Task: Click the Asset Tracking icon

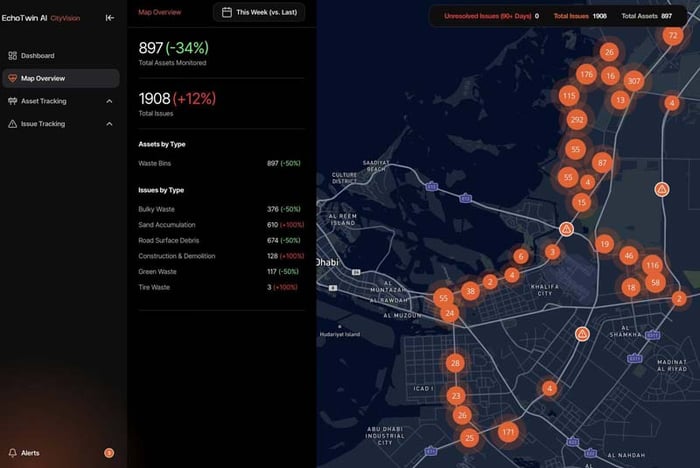Action: coord(12,101)
